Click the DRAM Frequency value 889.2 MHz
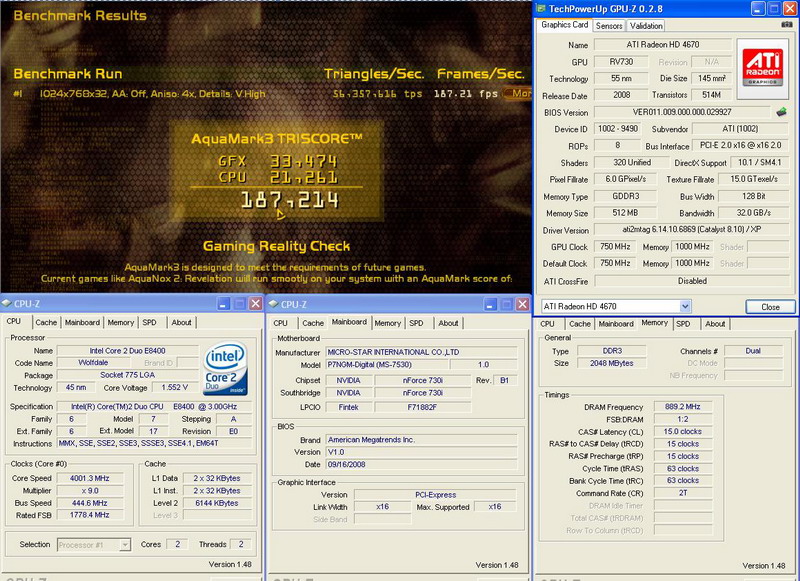This screenshot has width=800, height=581. [683, 407]
